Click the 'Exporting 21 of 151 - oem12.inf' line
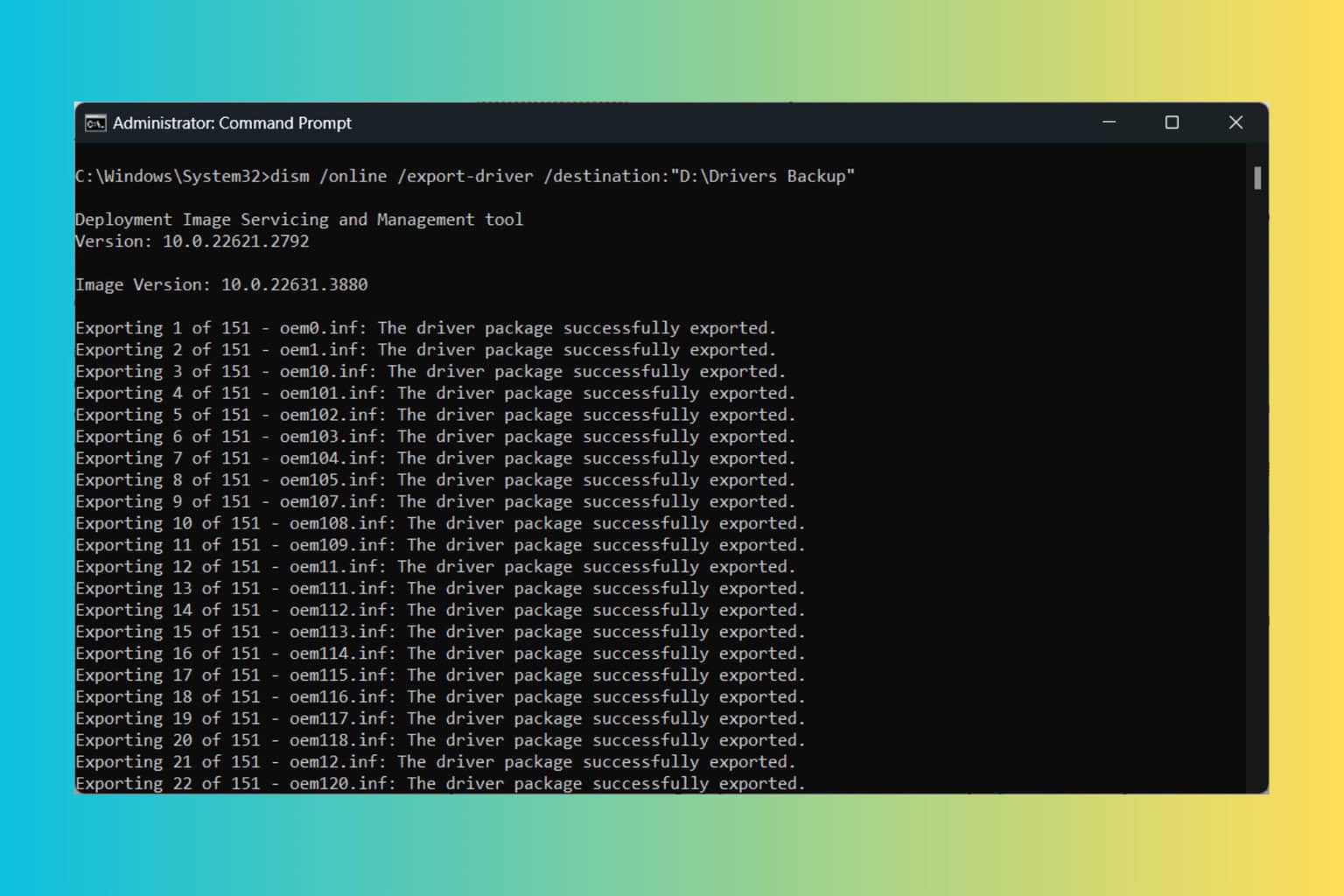 click(x=436, y=762)
